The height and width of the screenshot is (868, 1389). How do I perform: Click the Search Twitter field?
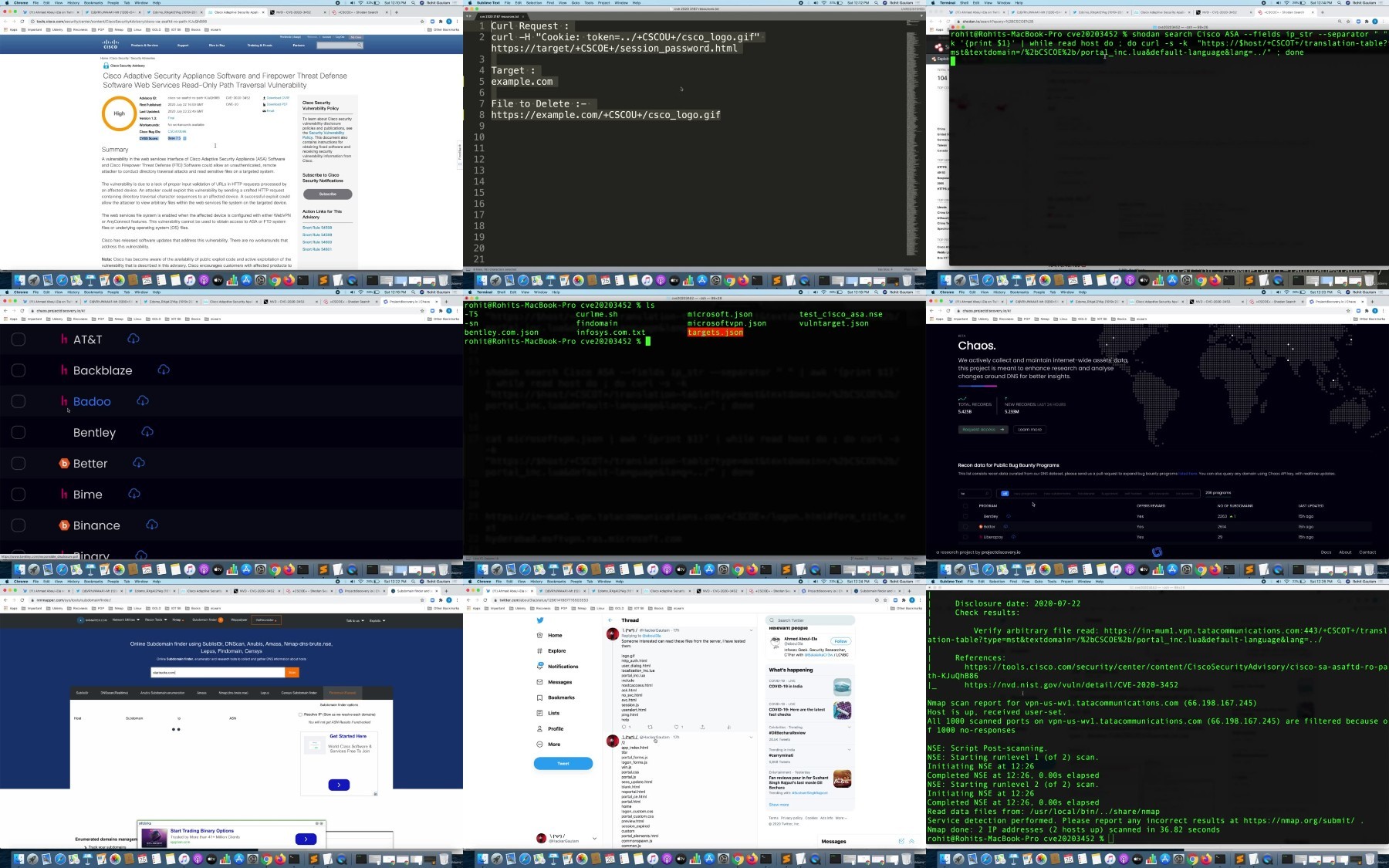(x=810, y=620)
